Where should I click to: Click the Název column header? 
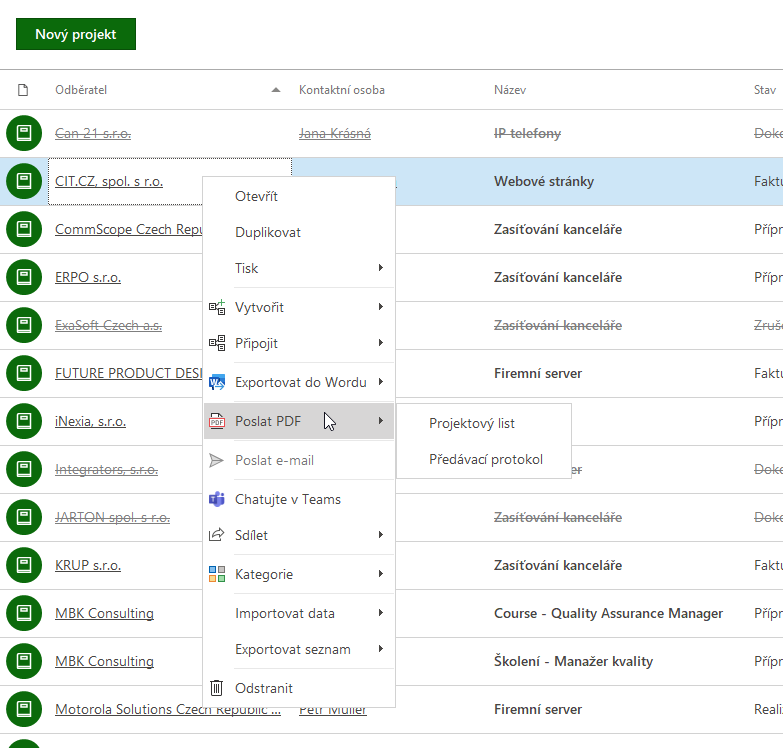click(510, 90)
